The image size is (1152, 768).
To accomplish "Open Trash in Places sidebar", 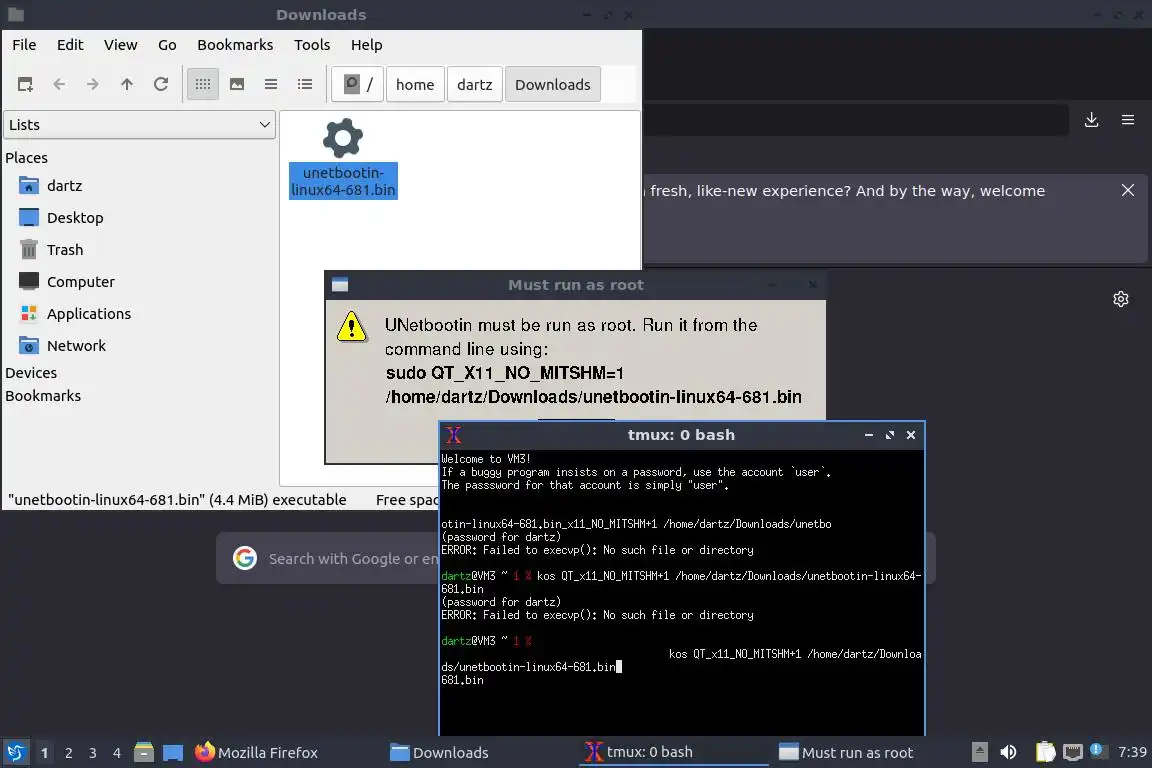I will click(x=65, y=250).
